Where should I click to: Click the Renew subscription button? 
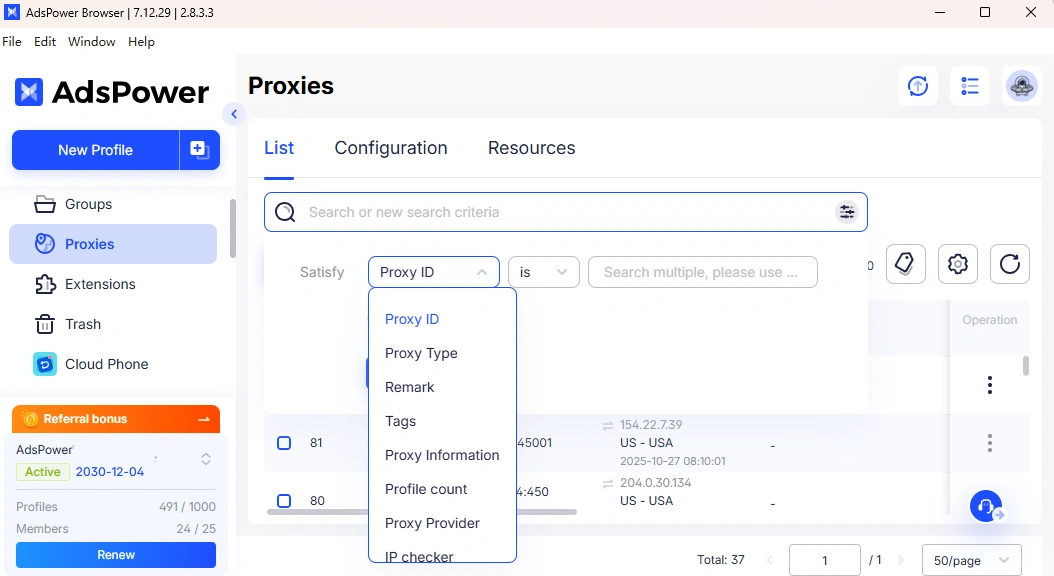point(115,554)
